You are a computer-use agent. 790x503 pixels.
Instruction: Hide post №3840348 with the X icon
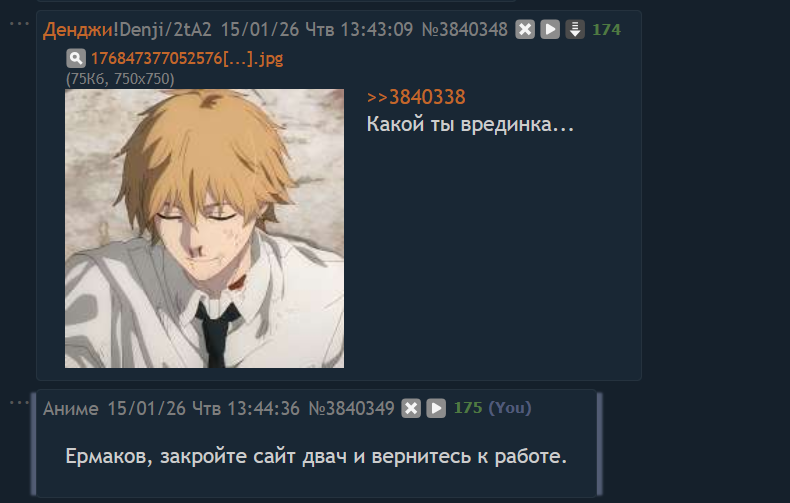click(525, 29)
